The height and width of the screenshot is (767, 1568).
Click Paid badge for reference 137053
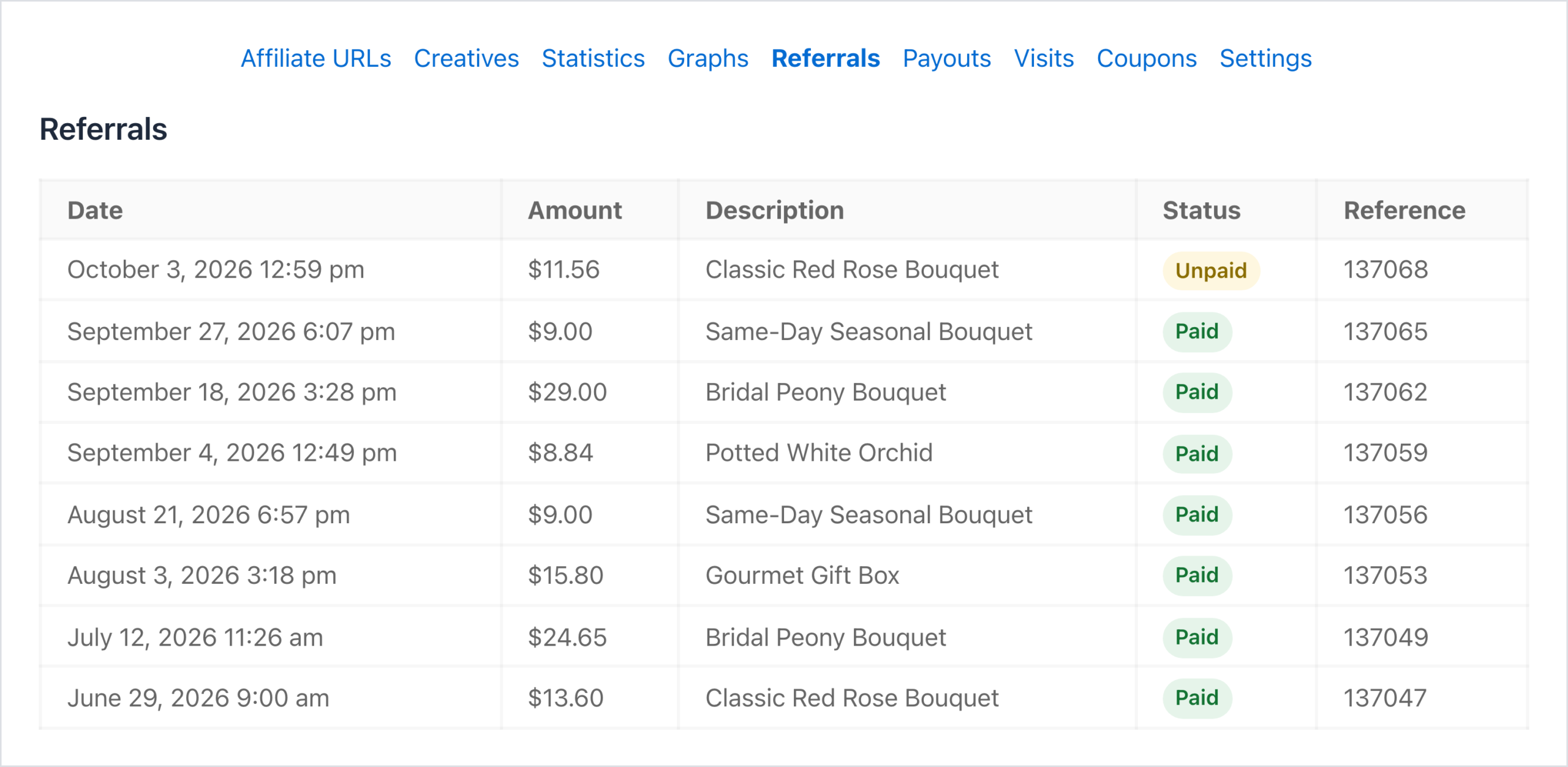[1197, 575]
